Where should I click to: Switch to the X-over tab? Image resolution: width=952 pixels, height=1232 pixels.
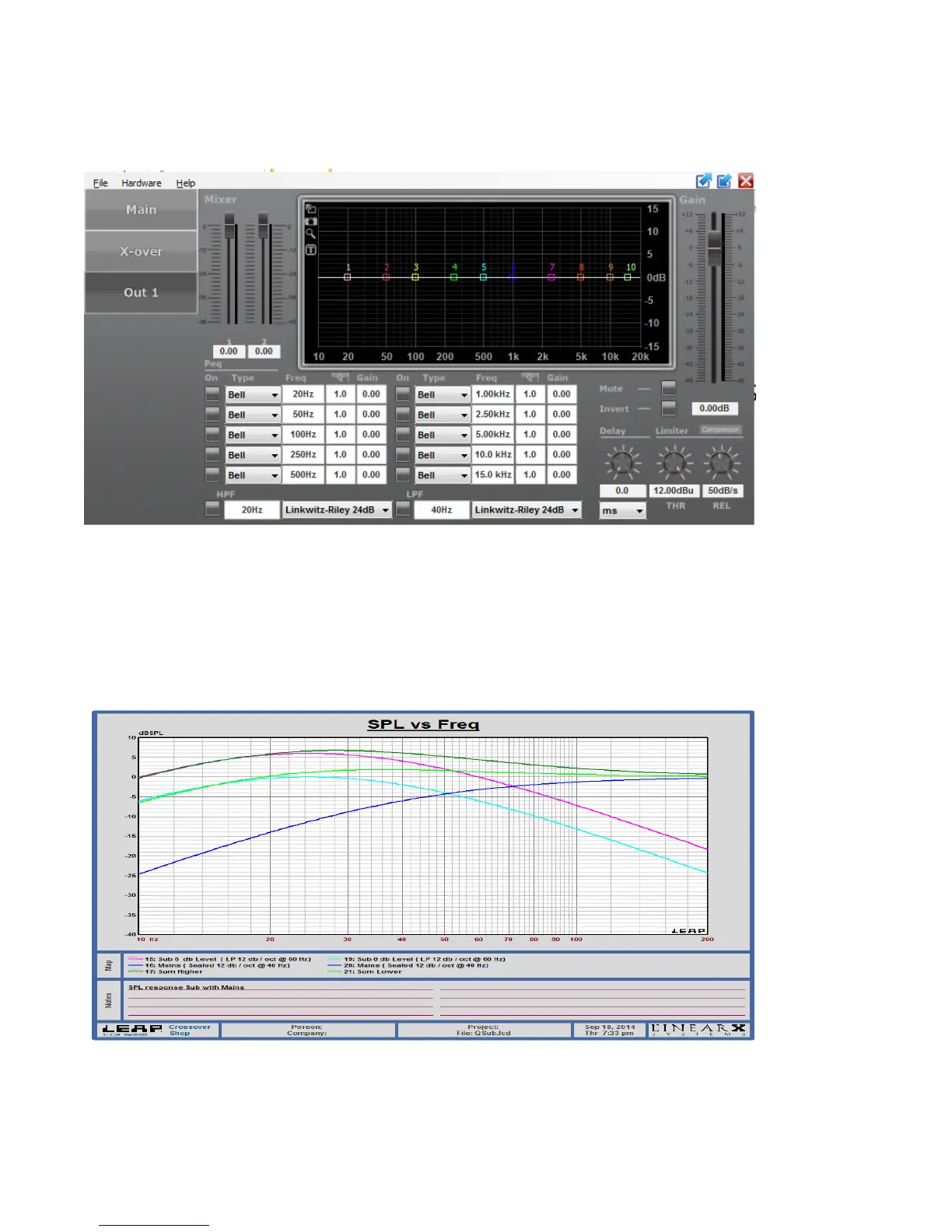point(141,251)
